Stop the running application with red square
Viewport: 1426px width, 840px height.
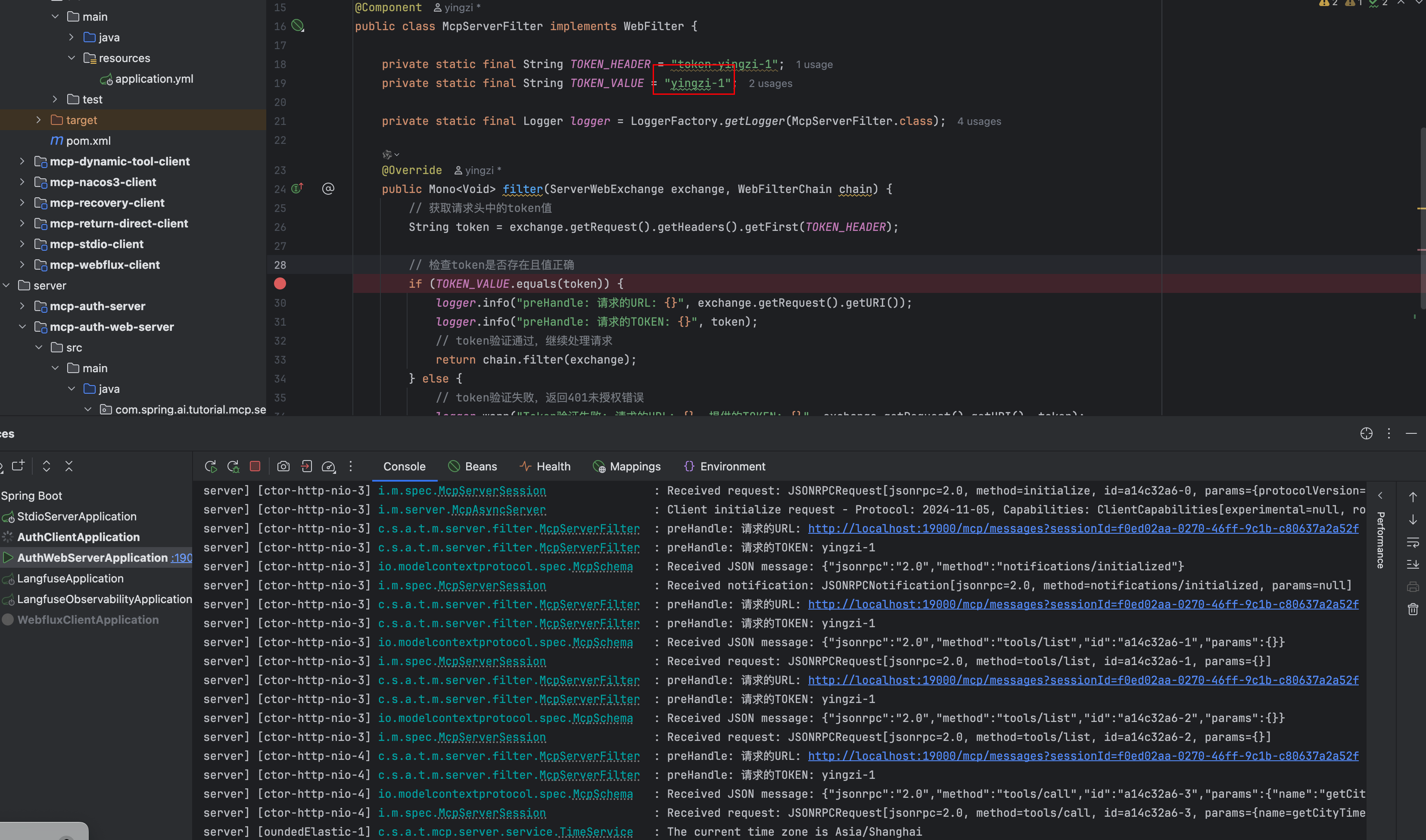tap(255, 466)
